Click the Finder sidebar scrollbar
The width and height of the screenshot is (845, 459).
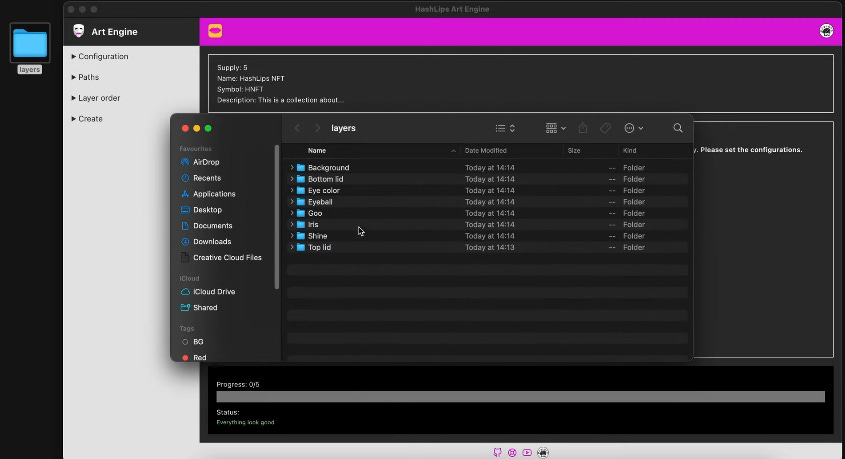pos(277,217)
